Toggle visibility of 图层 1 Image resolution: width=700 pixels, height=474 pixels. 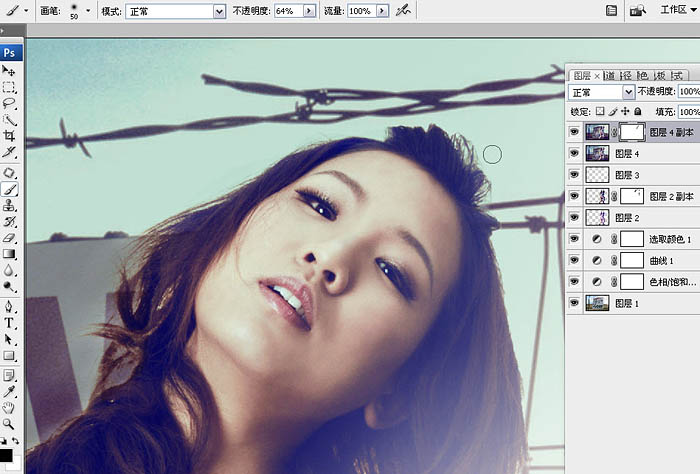[x=574, y=303]
